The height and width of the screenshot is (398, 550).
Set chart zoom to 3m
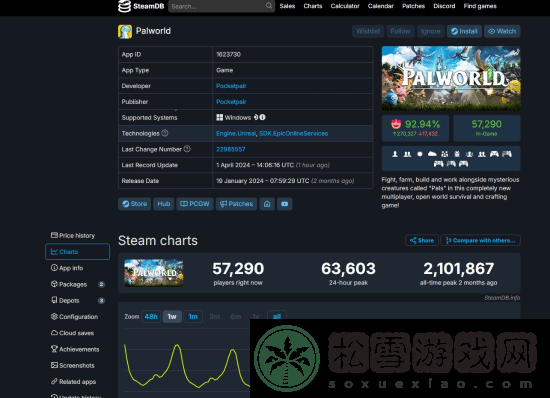(x=215, y=316)
